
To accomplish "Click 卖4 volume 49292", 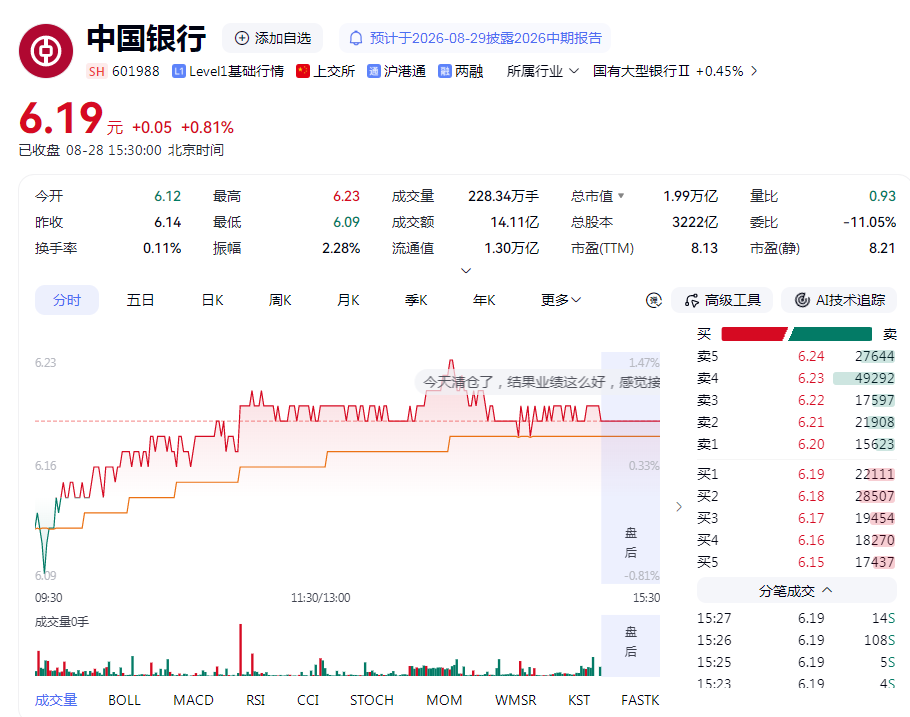I will pyautogui.click(x=875, y=379).
